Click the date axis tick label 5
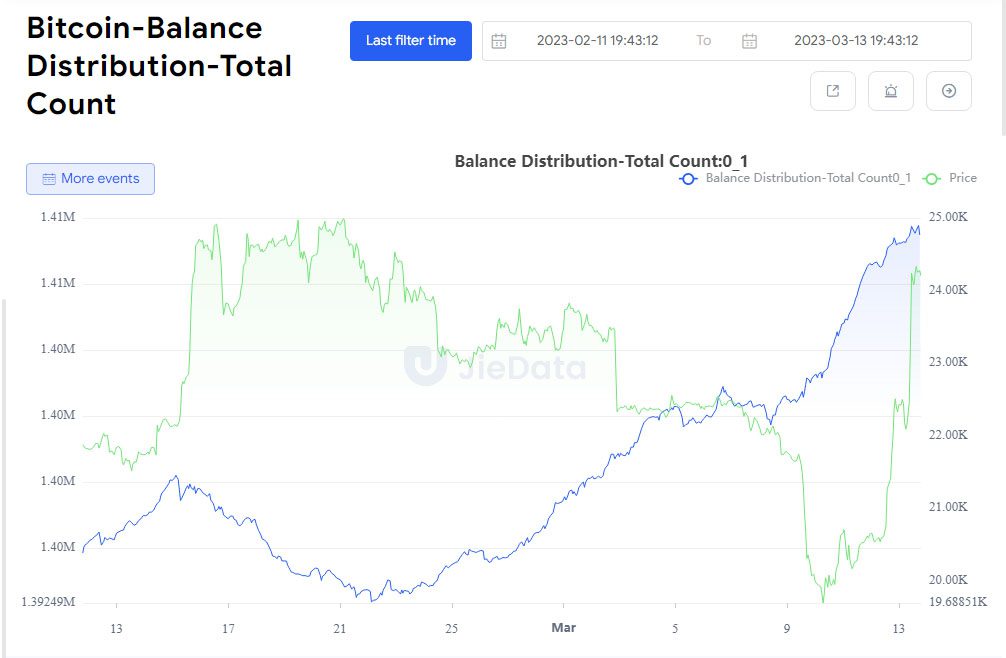This screenshot has height=658, width=1006. (675, 628)
